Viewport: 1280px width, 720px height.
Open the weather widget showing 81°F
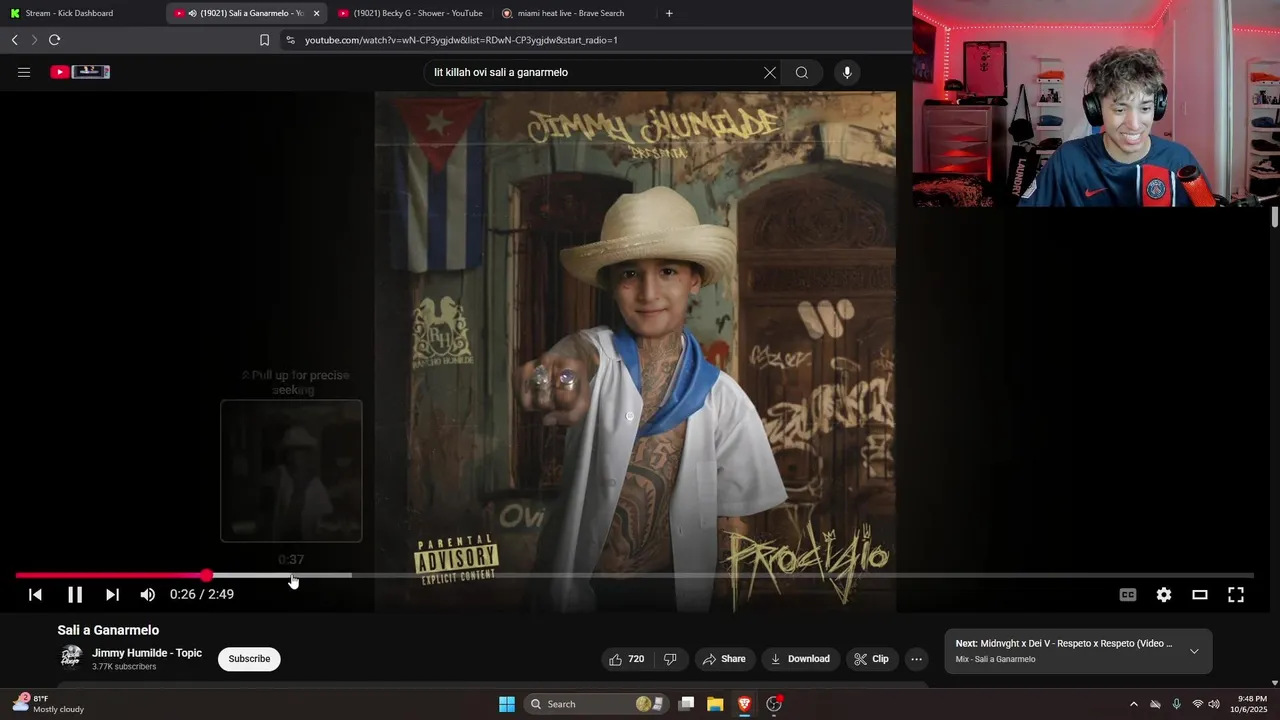50,704
